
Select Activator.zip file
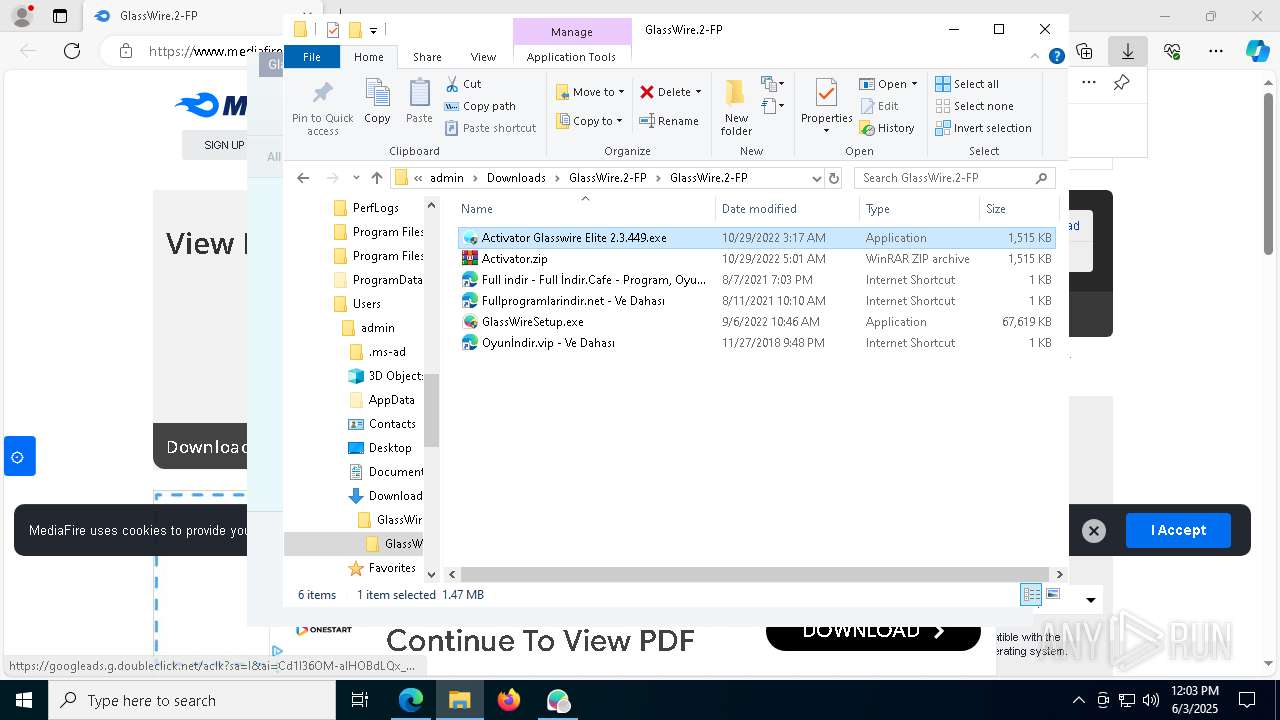coord(514,259)
